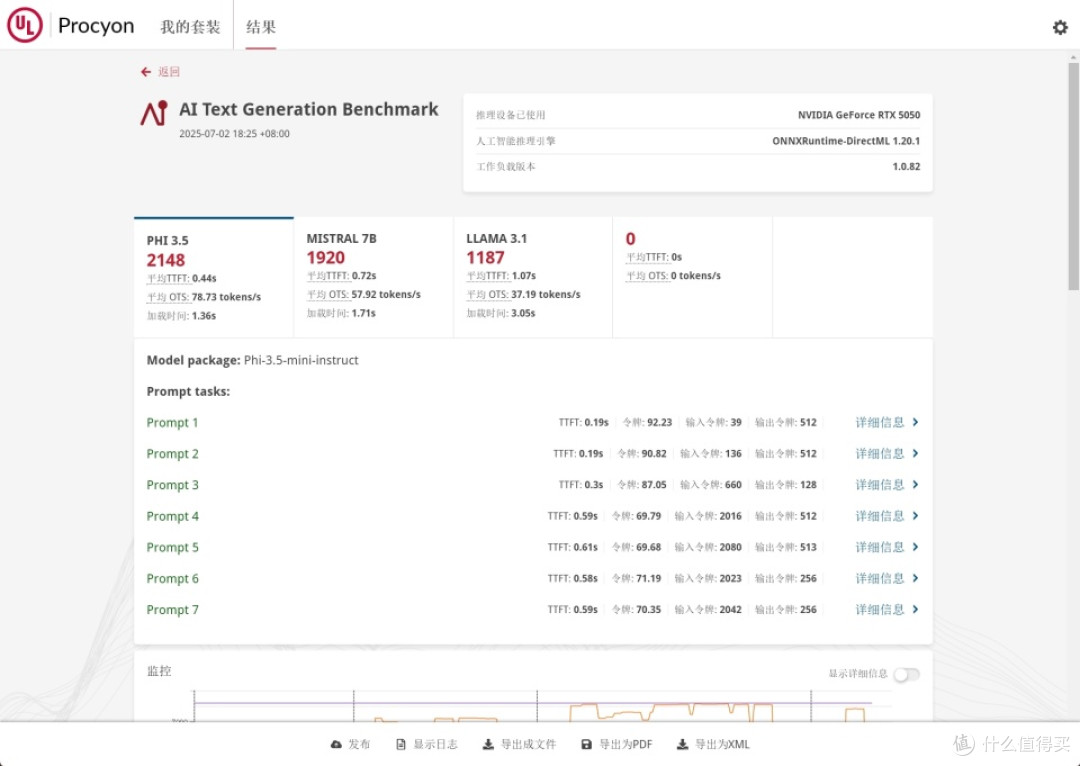Click the vertical page scrollbar
The width and height of the screenshot is (1080, 766).
click(x=1073, y=176)
